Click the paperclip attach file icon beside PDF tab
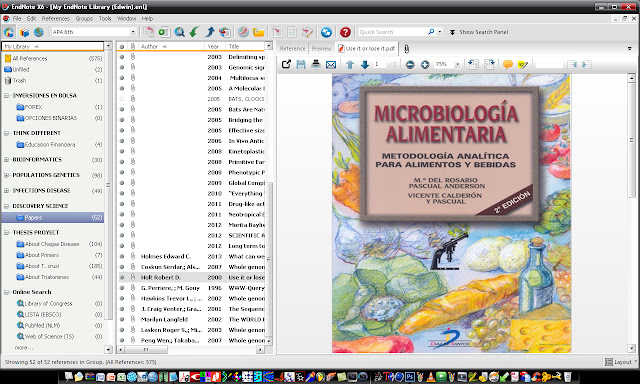The width and height of the screenshot is (640, 384). 407,49
